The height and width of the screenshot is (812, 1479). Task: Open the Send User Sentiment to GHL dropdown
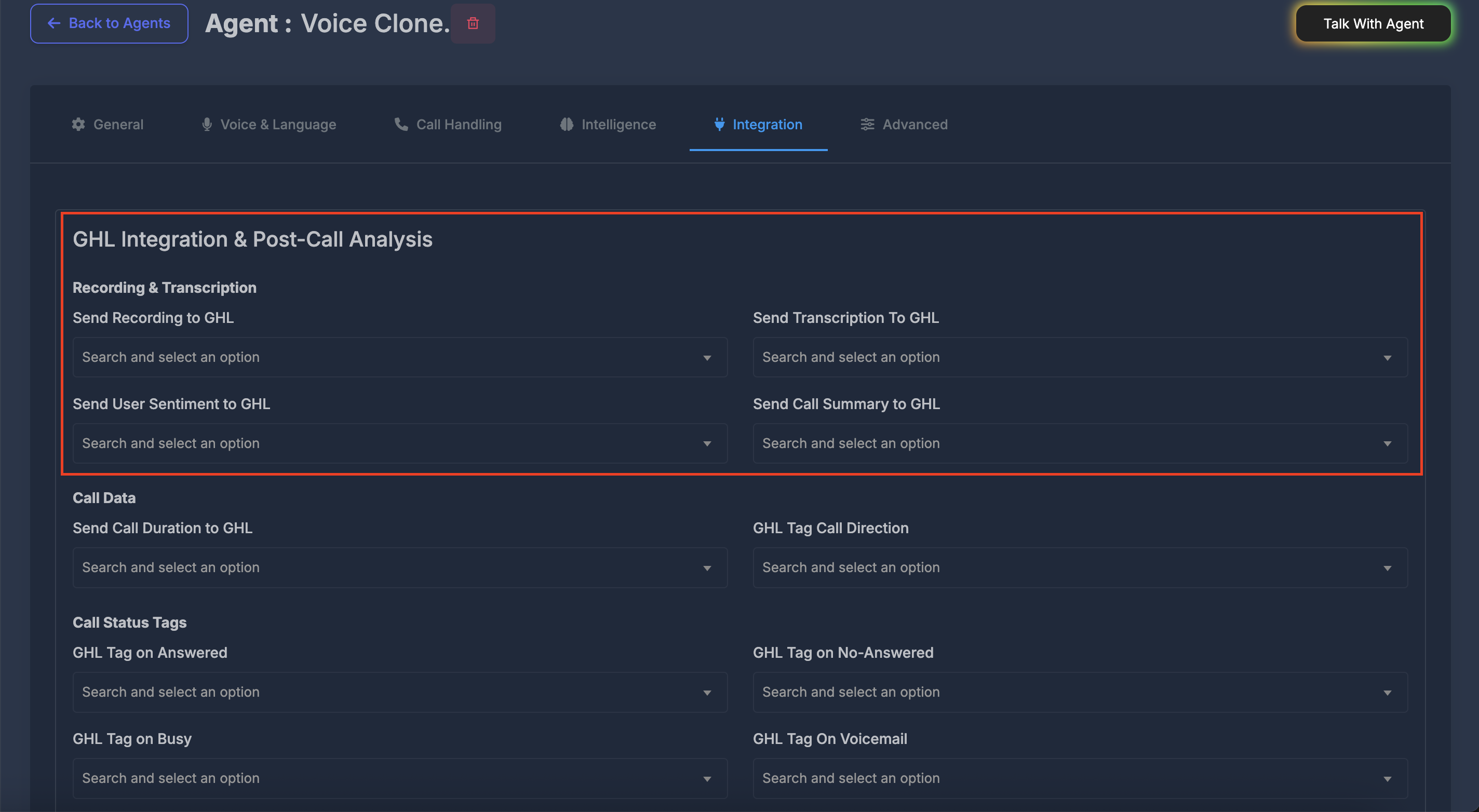[399, 443]
